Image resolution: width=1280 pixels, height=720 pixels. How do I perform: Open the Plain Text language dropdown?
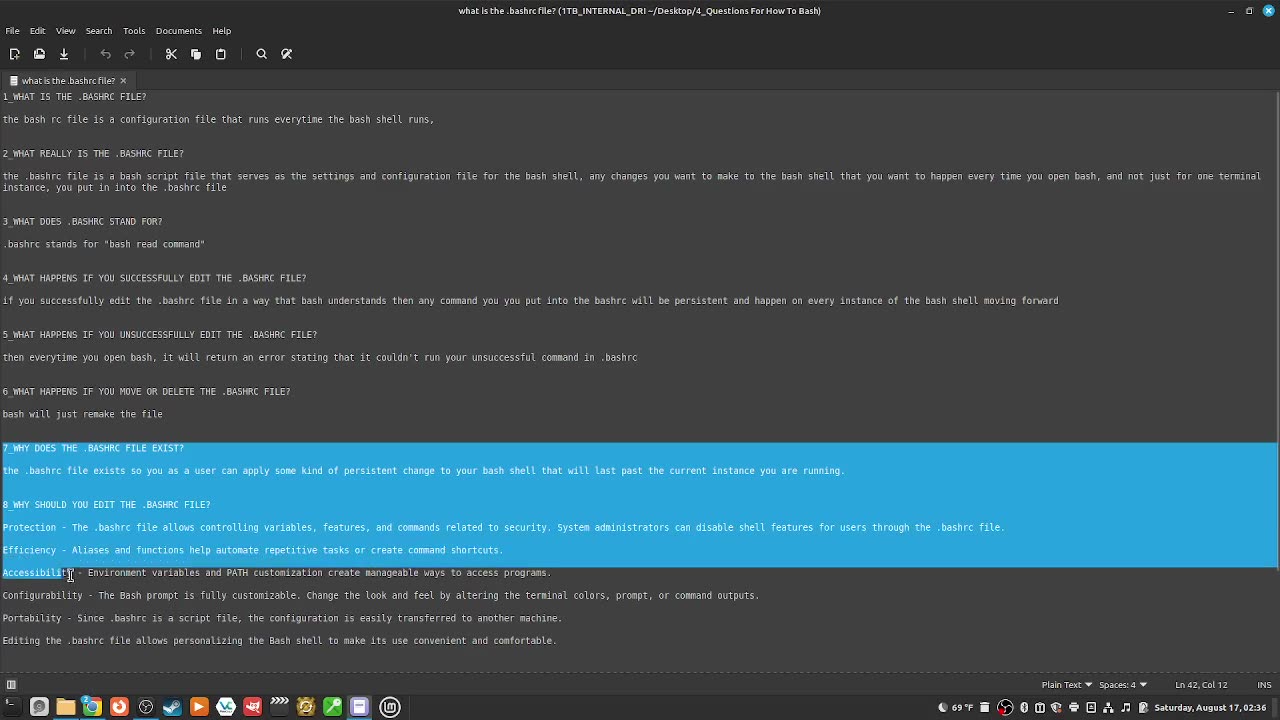[1066, 685]
